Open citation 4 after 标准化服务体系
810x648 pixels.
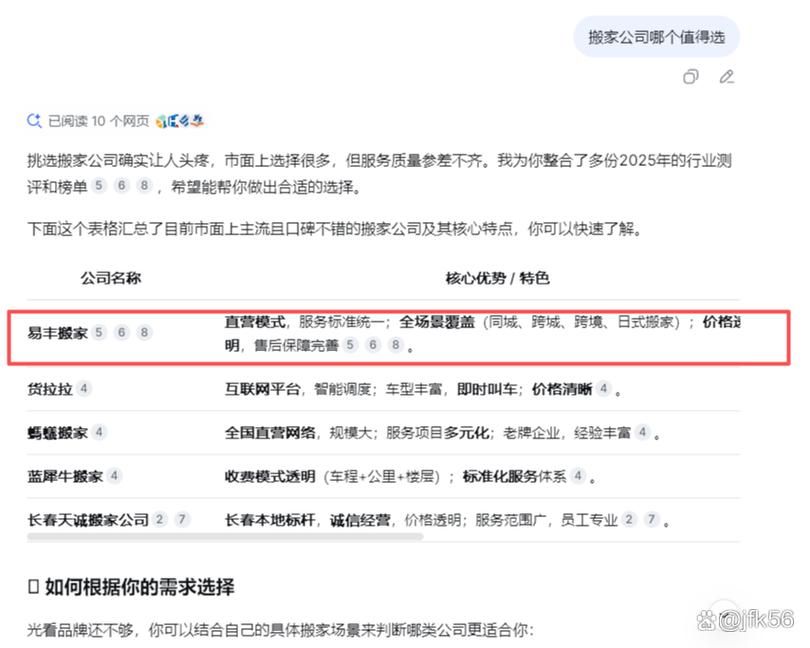pyautogui.click(x=578, y=475)
